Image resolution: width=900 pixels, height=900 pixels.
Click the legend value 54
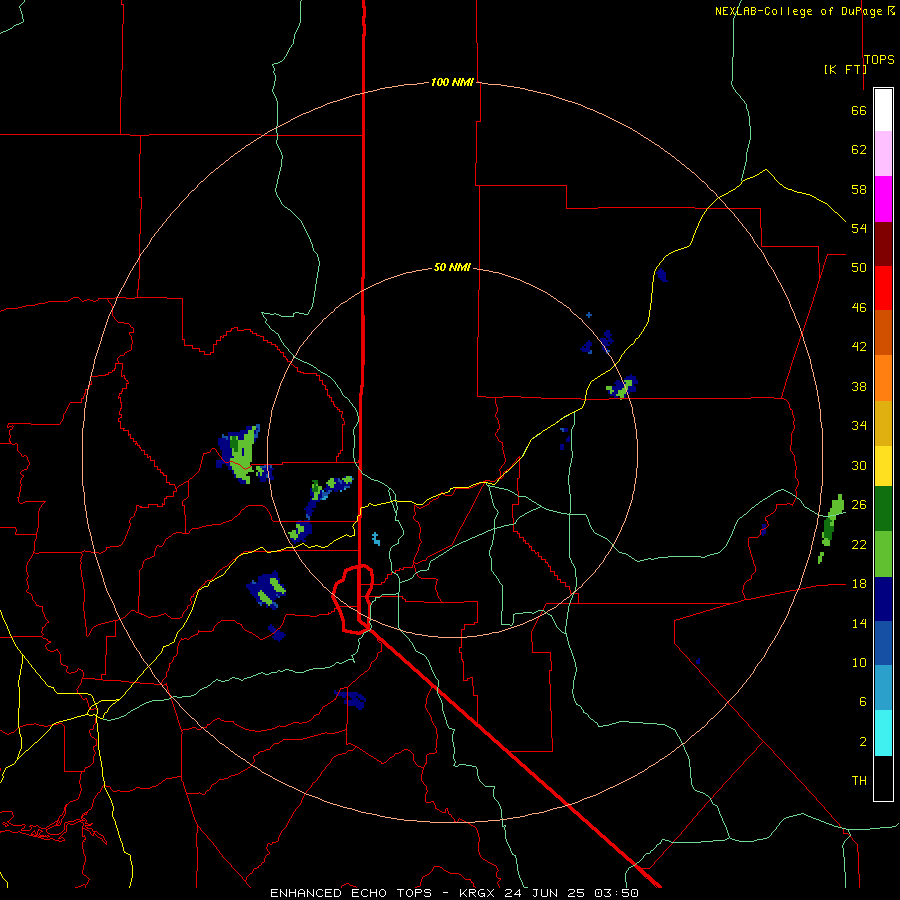coord(859,228)
